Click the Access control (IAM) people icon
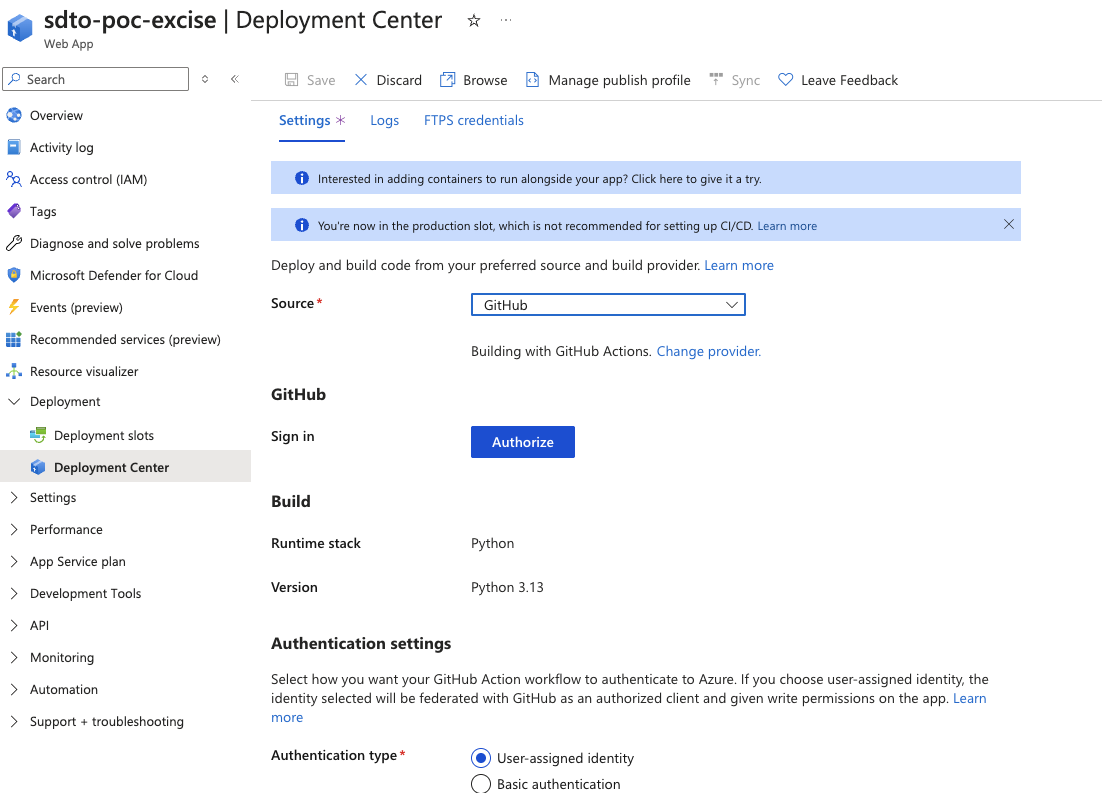 13,179
